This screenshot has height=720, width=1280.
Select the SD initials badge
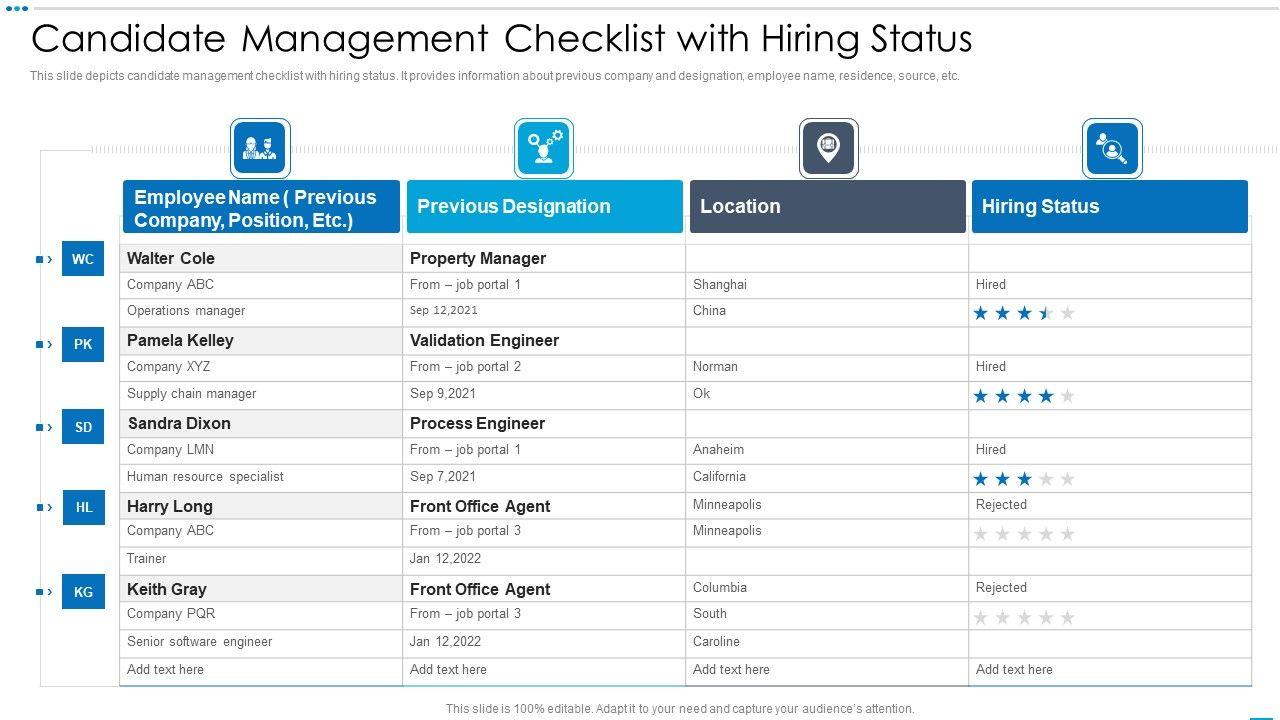click(83, 427)
